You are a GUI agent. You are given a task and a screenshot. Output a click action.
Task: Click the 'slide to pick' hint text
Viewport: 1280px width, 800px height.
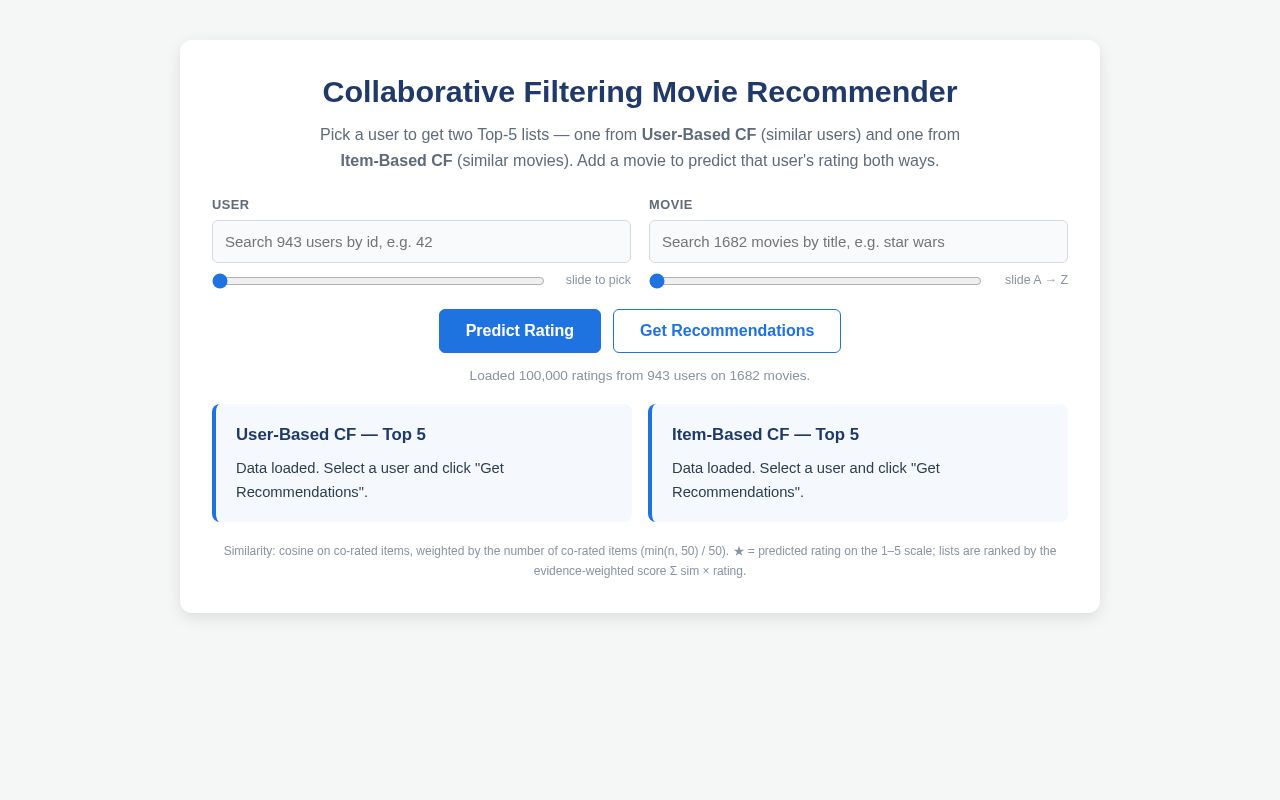point(598,280)
